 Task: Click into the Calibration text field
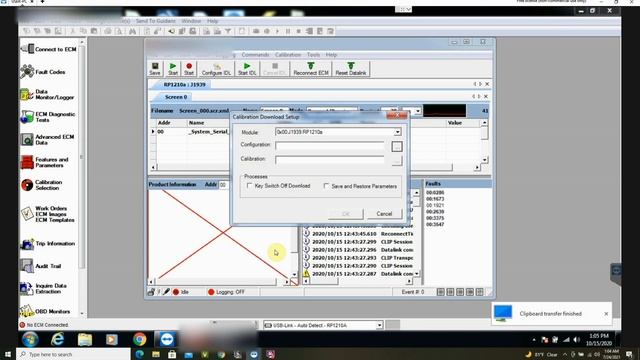330,160
